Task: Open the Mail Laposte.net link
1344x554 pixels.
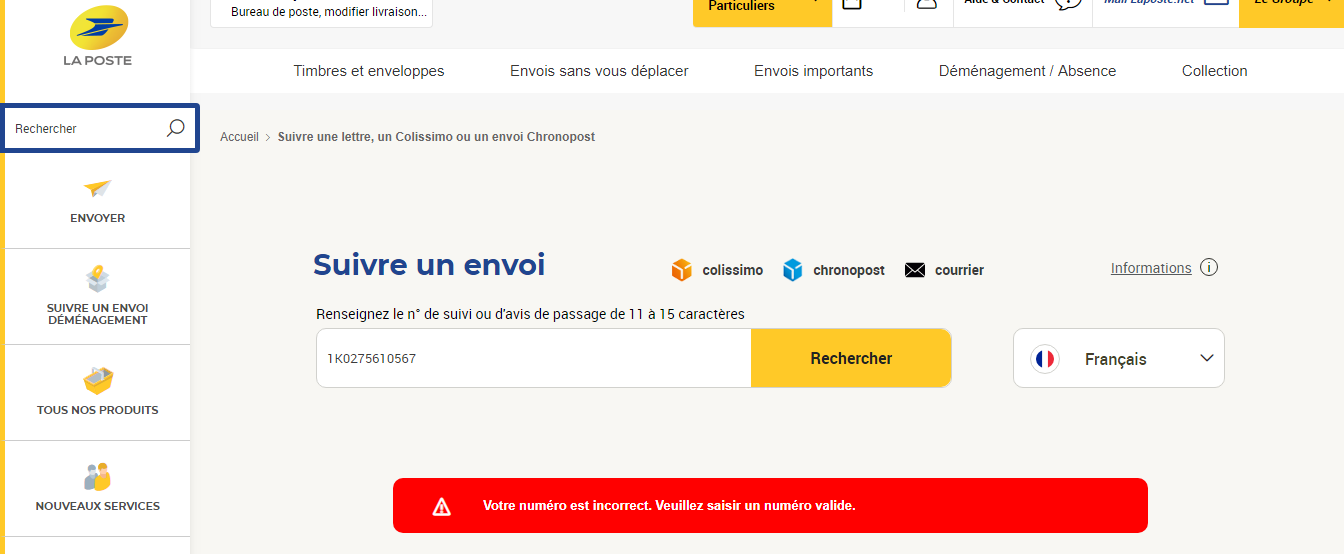Action: [x=1165, y=5]
